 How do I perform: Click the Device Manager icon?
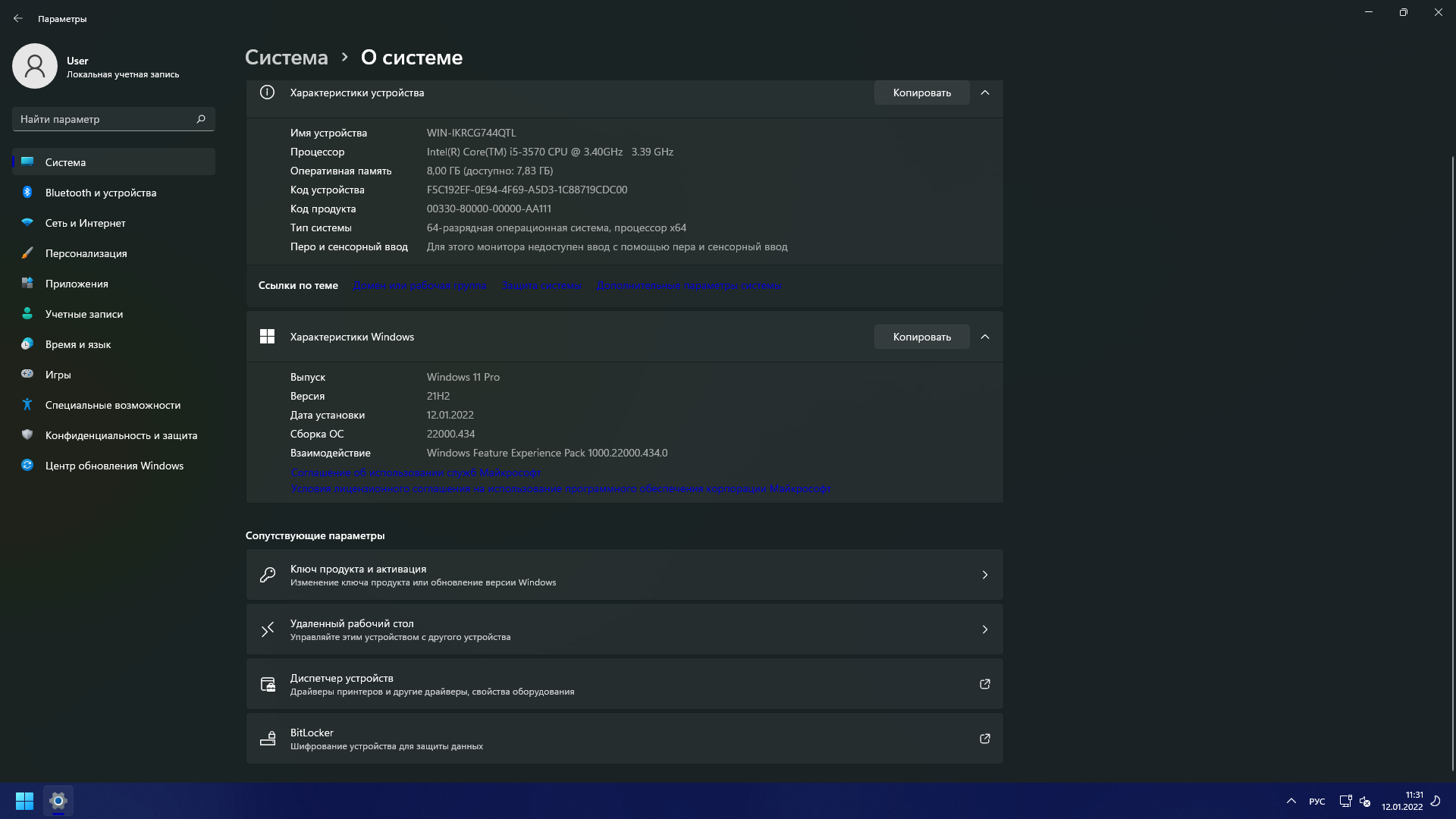[267, 684]
